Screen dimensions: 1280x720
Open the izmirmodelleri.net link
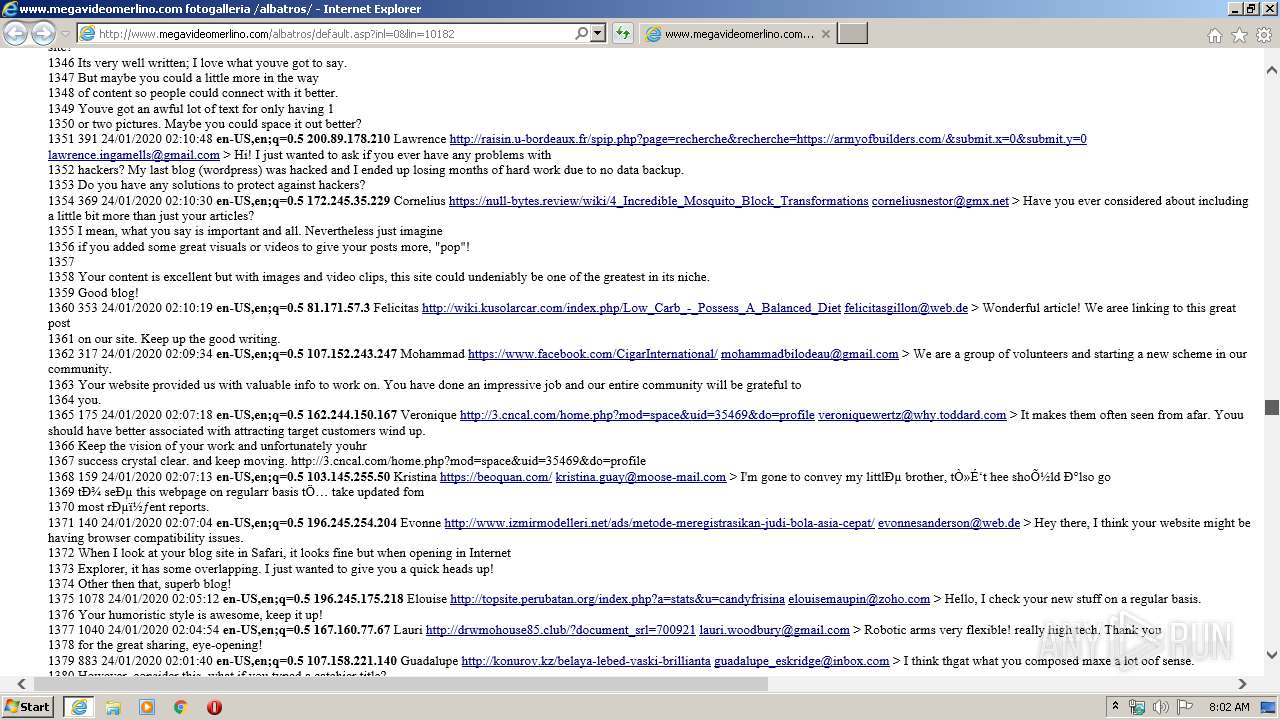pyautogui.click(x=659, y=523)
